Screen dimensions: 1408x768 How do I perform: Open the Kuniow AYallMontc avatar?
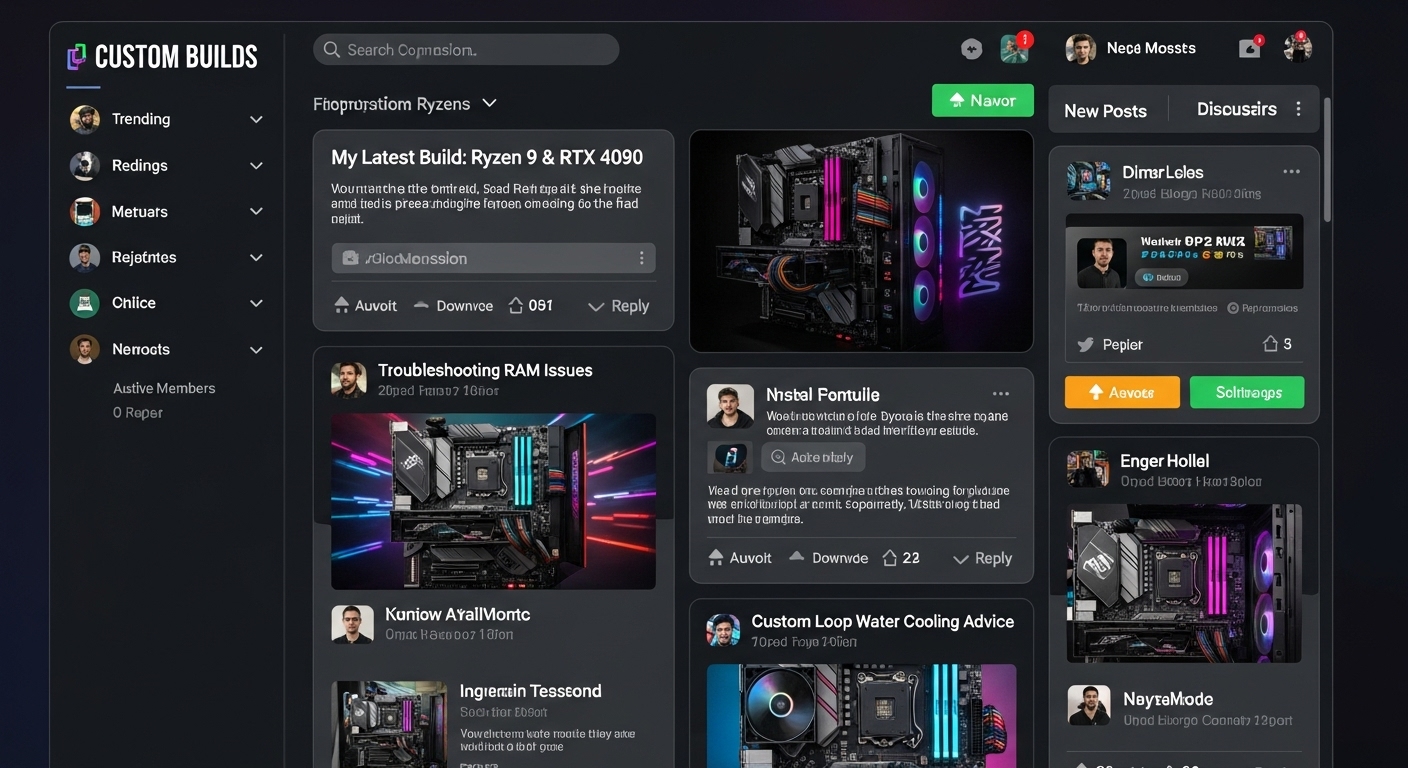(x=352, y=624)
